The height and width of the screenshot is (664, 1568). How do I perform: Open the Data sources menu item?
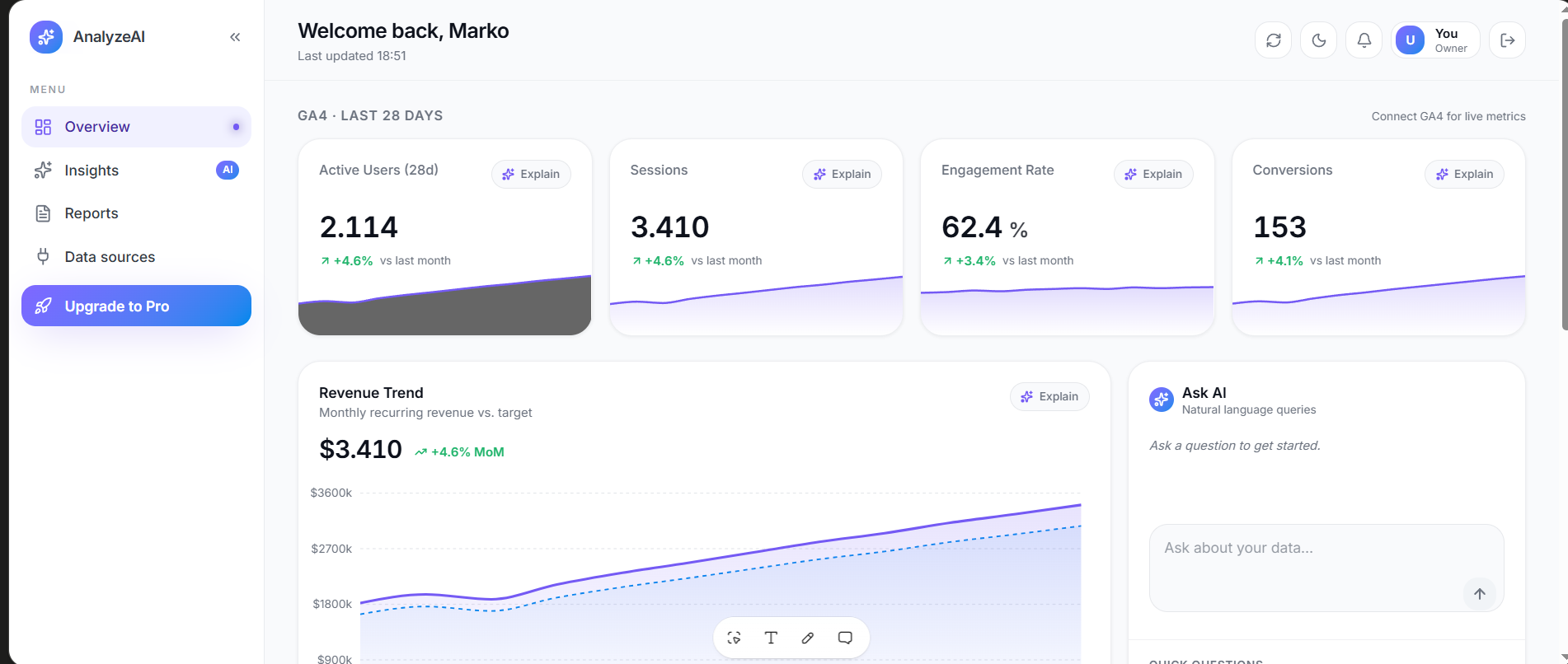[136, 257]
